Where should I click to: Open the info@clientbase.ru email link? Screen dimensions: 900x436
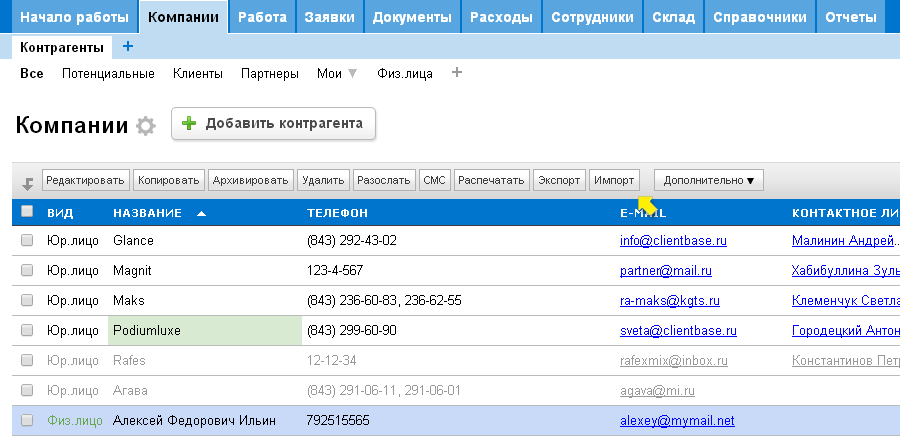click(673, 241)
